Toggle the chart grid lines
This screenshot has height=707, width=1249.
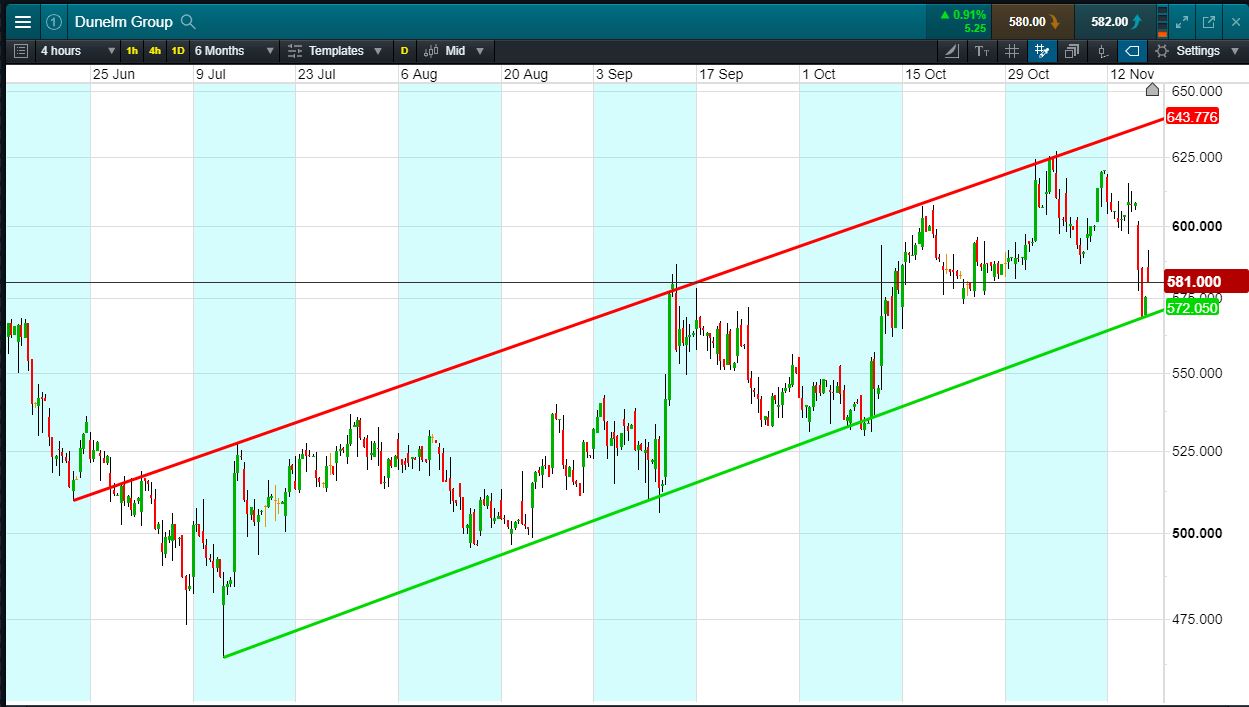tap(1012, 51)
